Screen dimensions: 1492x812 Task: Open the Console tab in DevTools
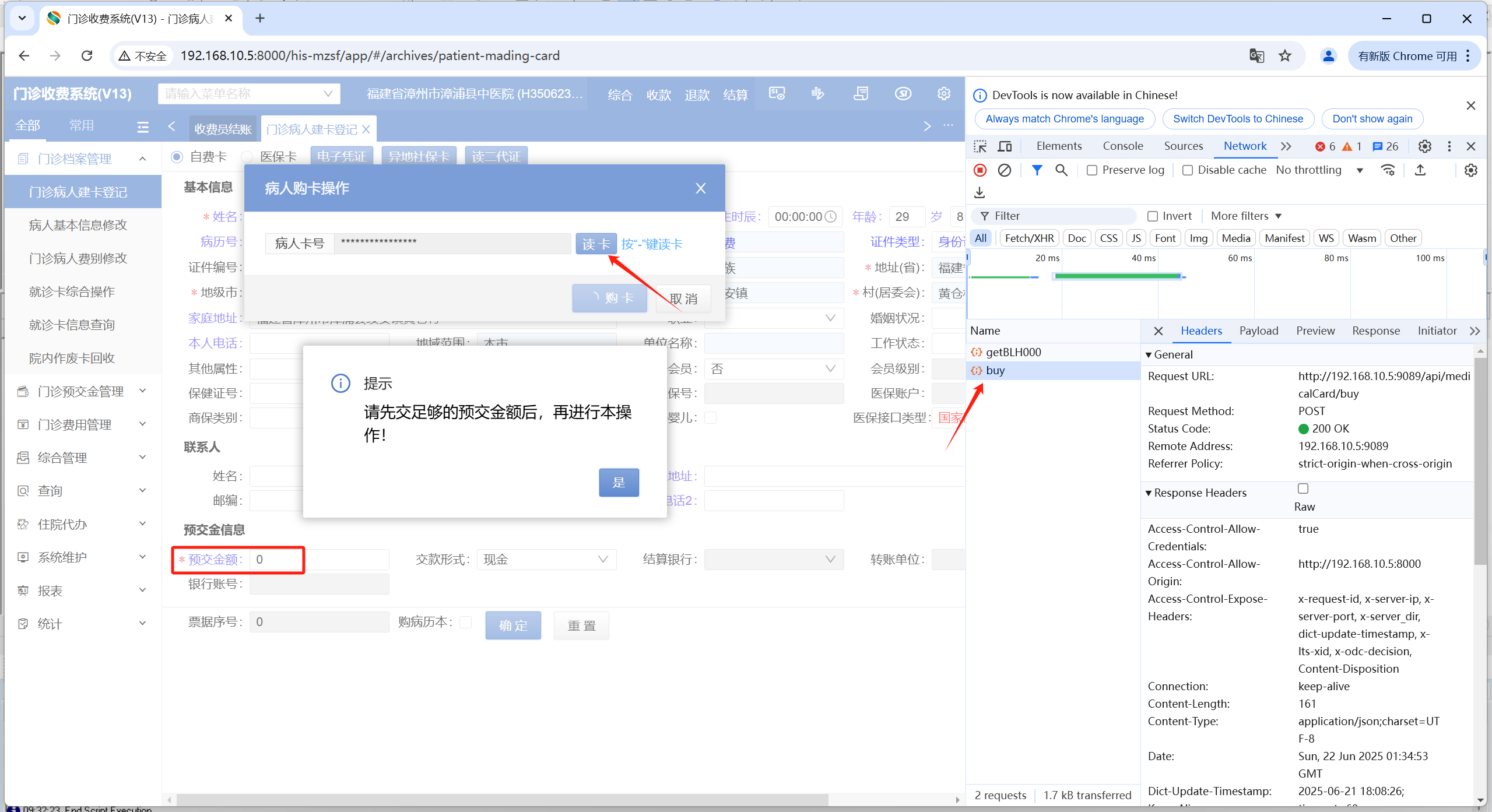pos(1122,146)
